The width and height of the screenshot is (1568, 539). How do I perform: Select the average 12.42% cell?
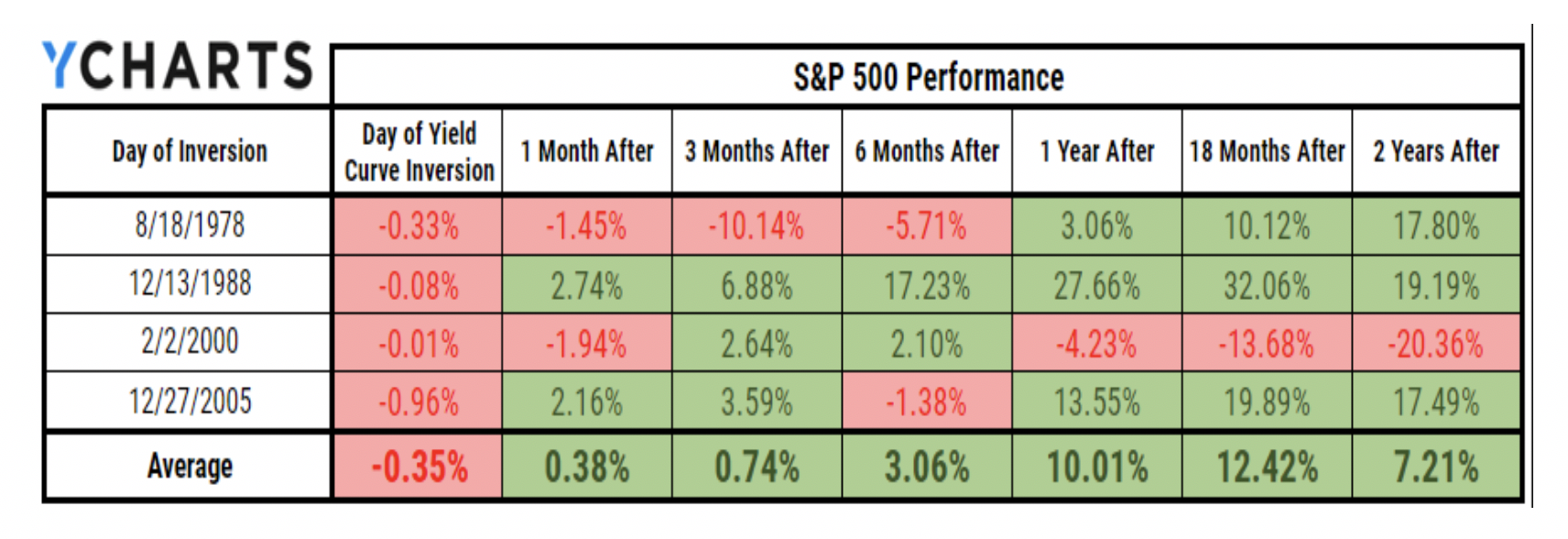1267,467
